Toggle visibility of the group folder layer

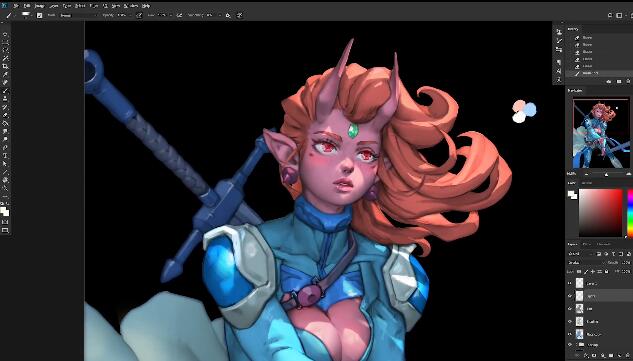[x=570, y=344]
